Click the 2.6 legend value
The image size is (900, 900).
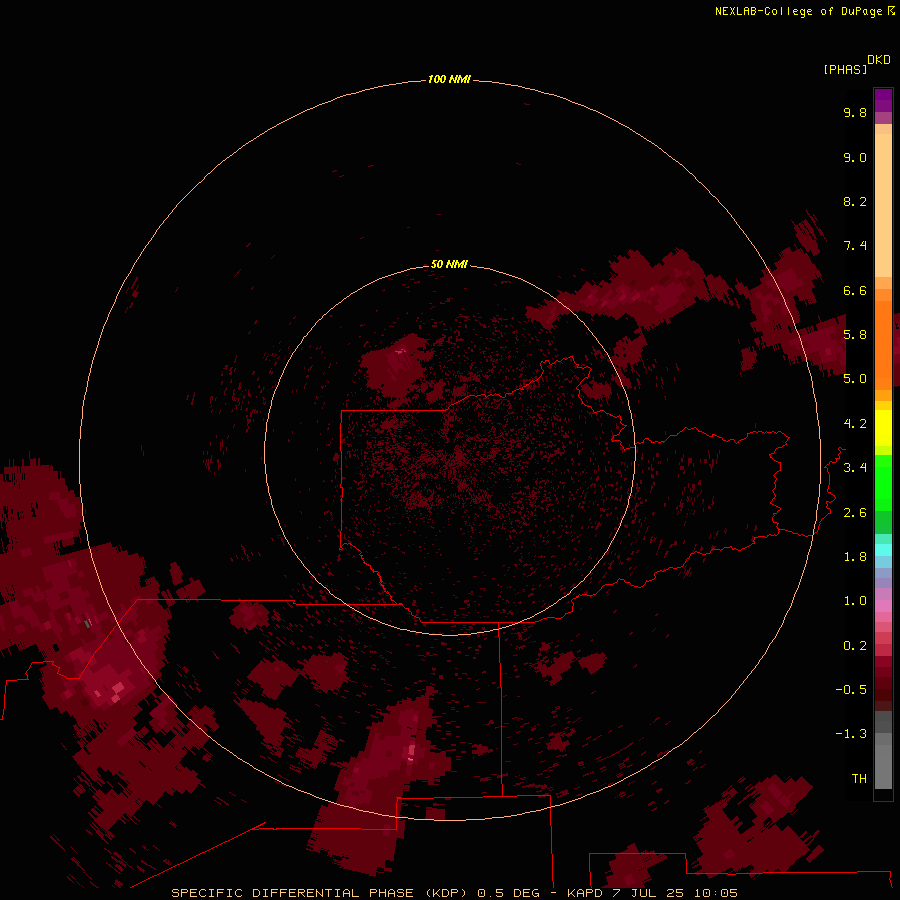pos(855,513)
